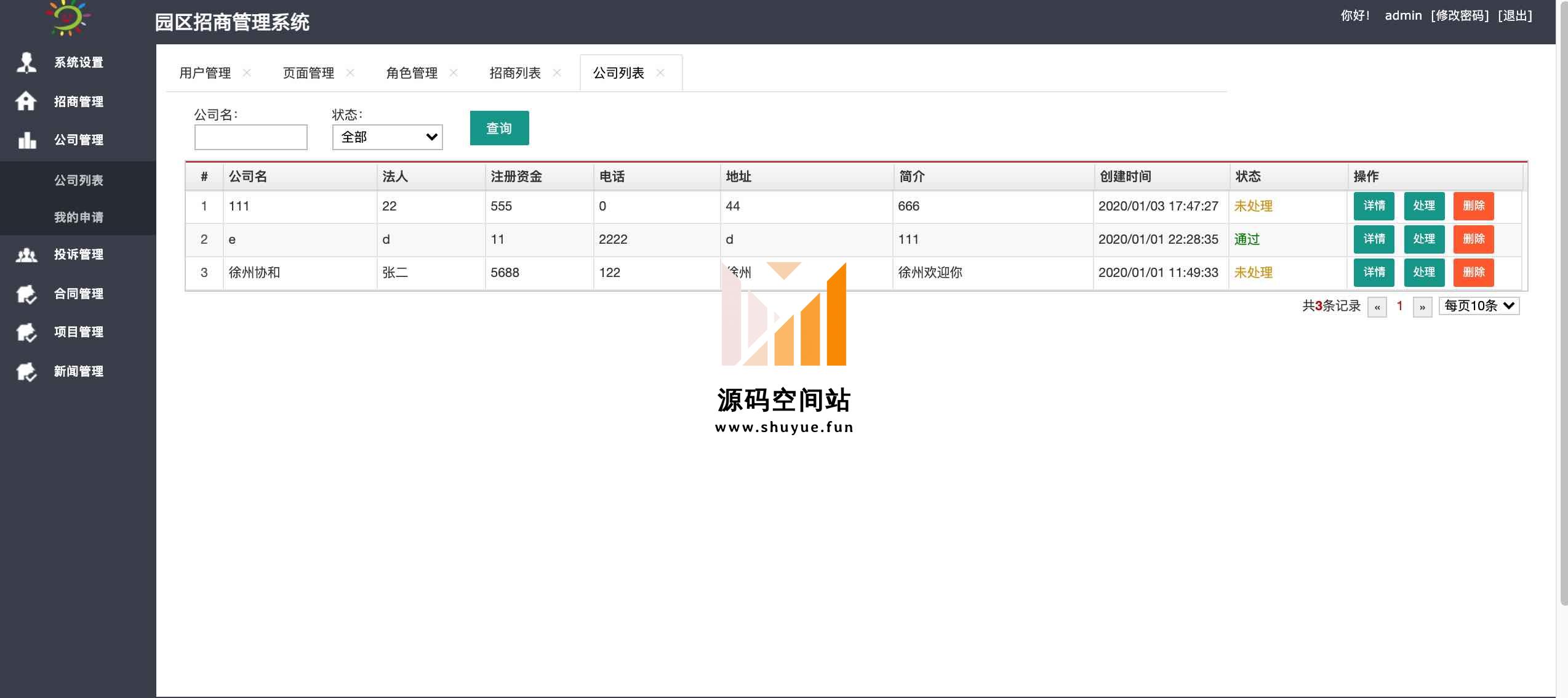Select the 我的申请 submenu item
The height and width of the screenshot is (698, 1568).
point(78,217)
